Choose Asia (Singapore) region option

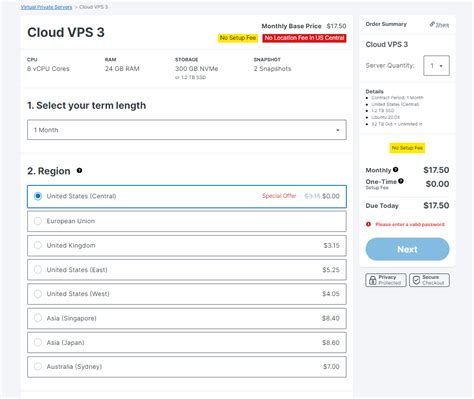(x=187, y=318)
